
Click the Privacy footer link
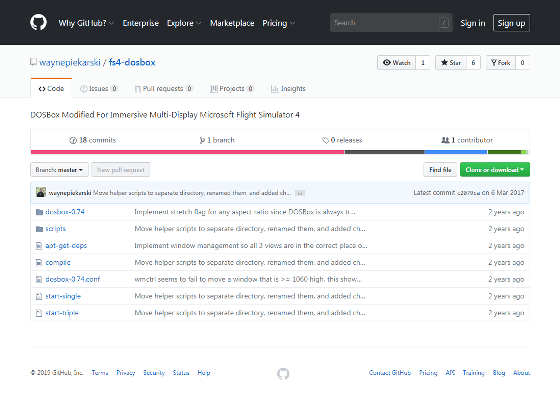coord(126,373)
